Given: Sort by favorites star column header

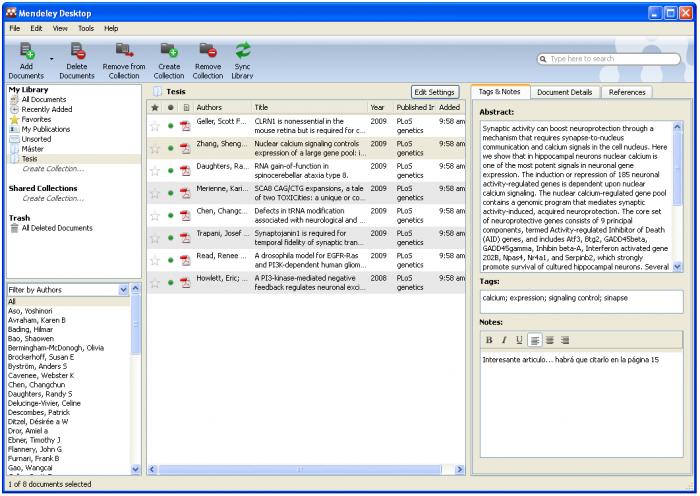Looking at the screenshot, I should point(155,107).
